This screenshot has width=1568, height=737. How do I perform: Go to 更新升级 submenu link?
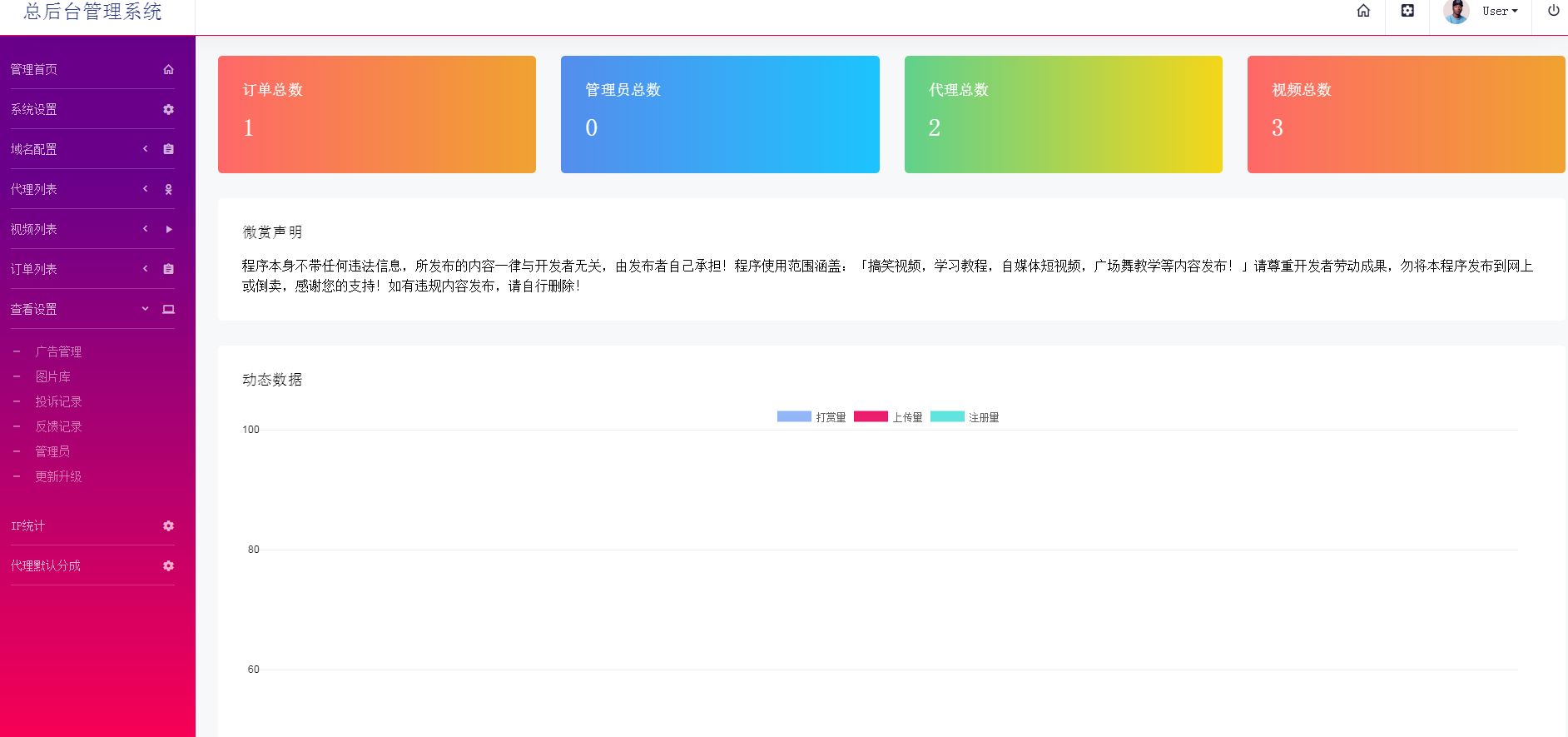click(58, 476)
